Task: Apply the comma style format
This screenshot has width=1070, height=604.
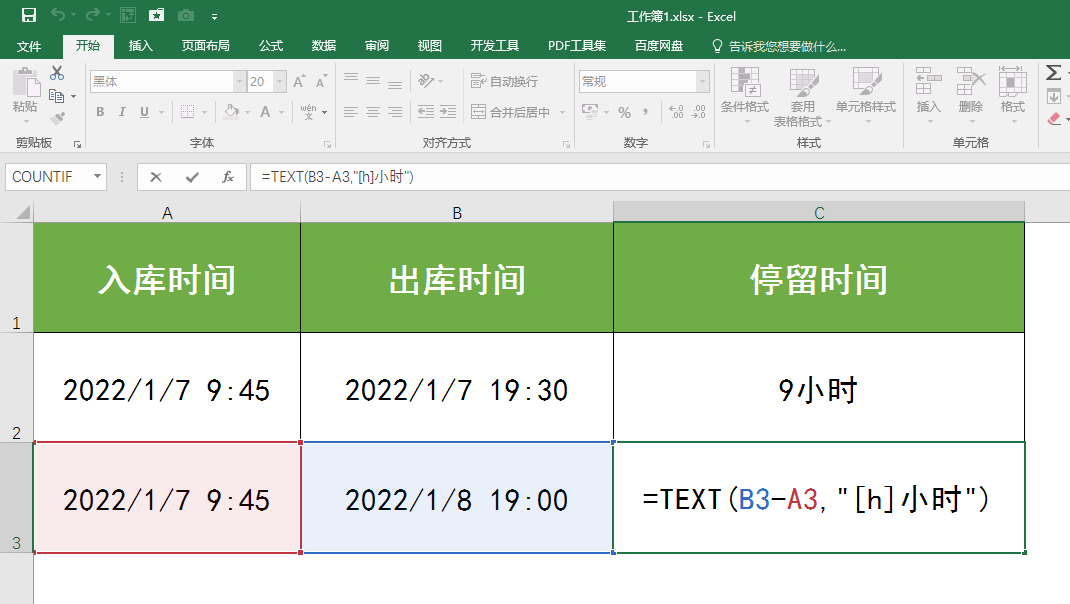Action: pos(645,113)
